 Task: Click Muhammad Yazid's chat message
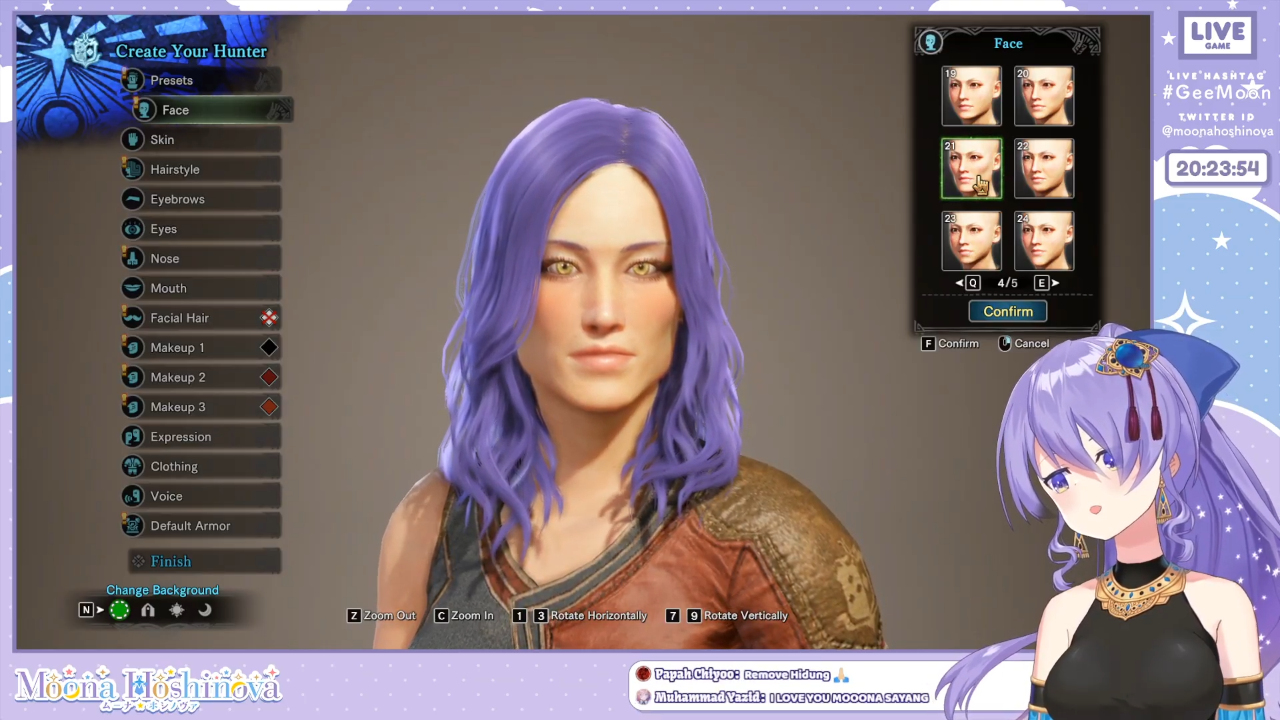coord(782,697)
